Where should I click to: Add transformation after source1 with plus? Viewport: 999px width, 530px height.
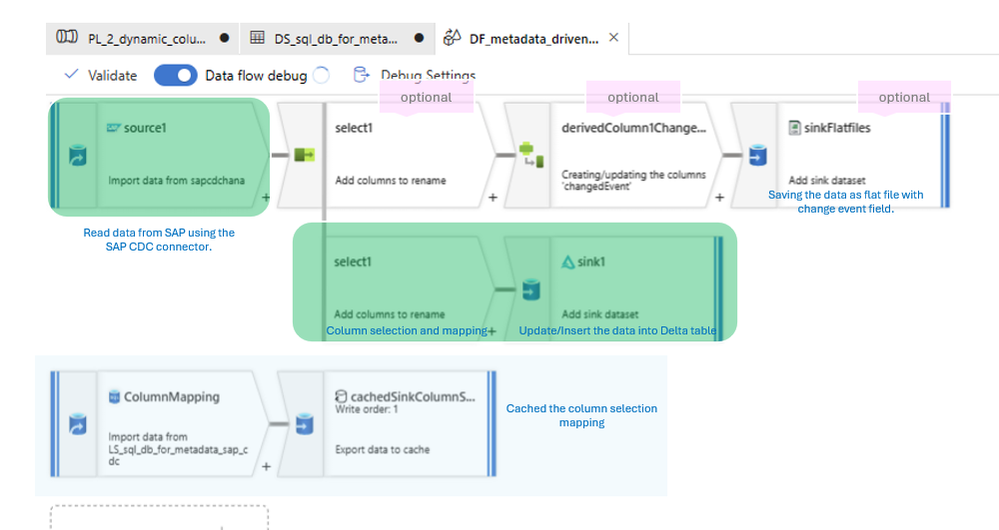266,197
